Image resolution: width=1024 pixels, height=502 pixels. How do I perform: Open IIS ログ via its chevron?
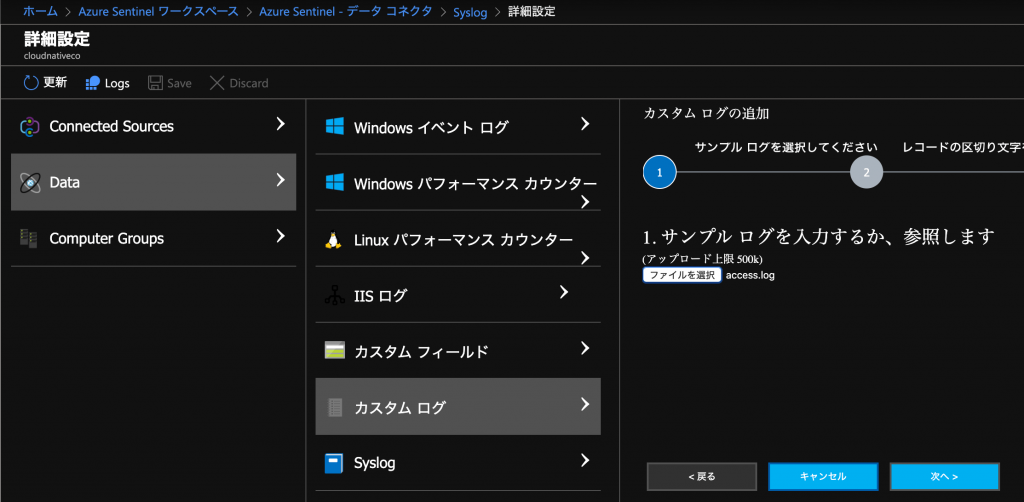click(564, 292)
